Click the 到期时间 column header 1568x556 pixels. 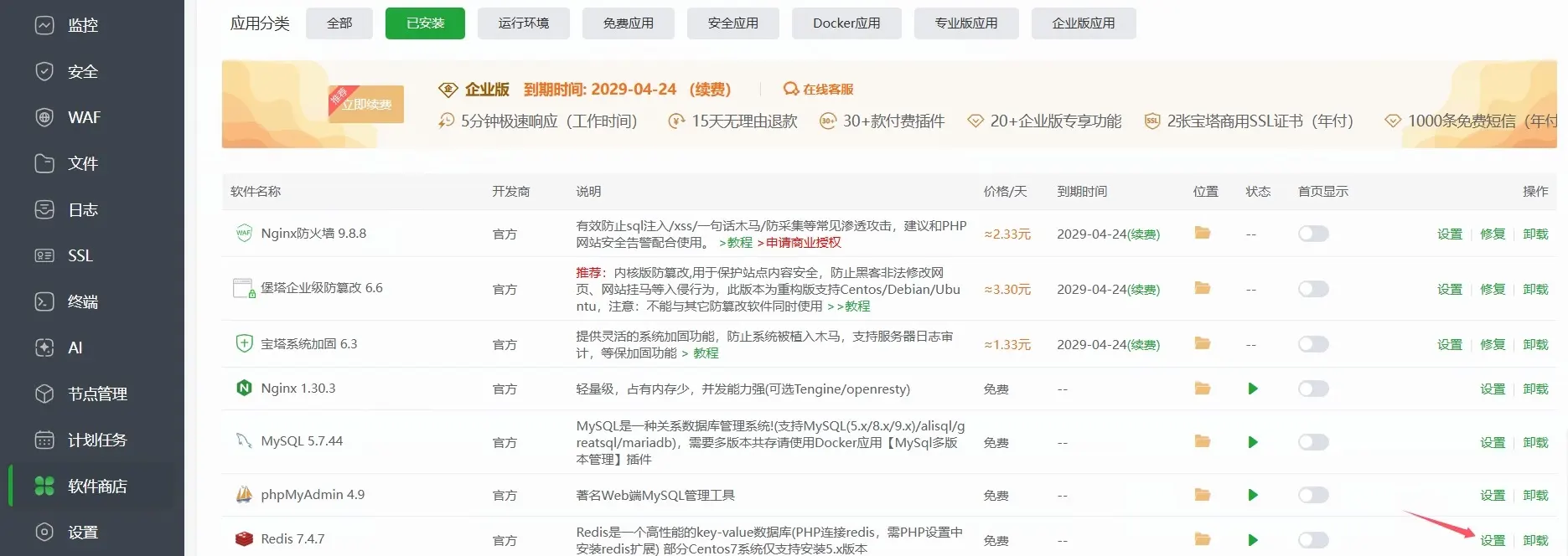(1082, 191)
